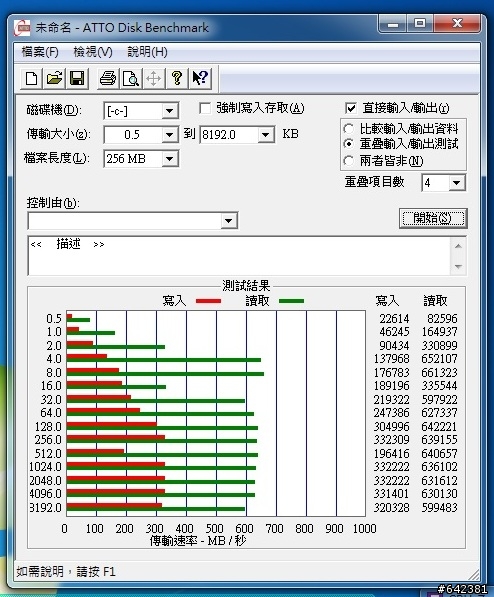
Task: Enable 強制寫入存取 checkbox
Action: click(x=205, y=109)
